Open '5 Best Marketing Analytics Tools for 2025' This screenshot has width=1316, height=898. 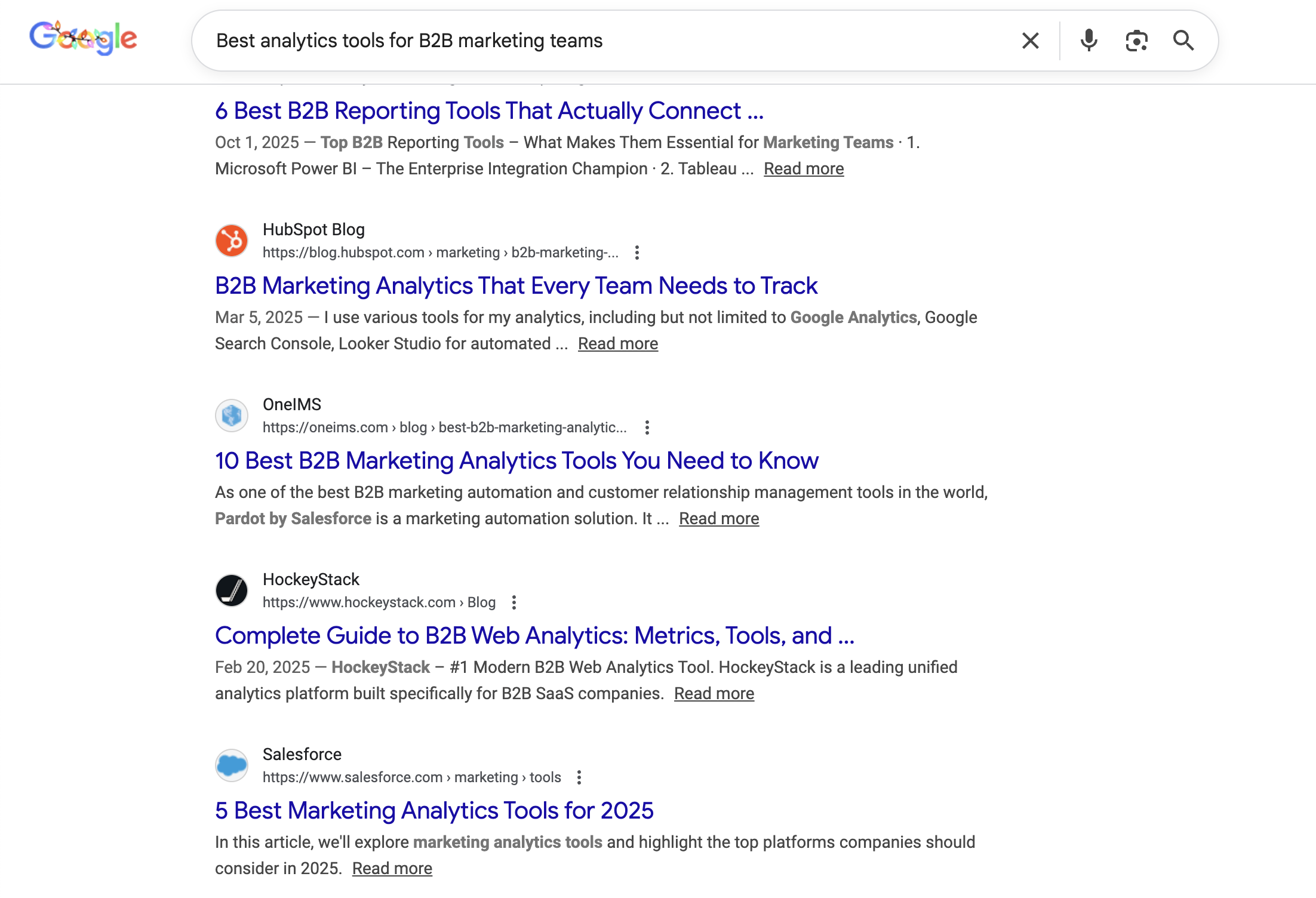(x=434, y=811)
